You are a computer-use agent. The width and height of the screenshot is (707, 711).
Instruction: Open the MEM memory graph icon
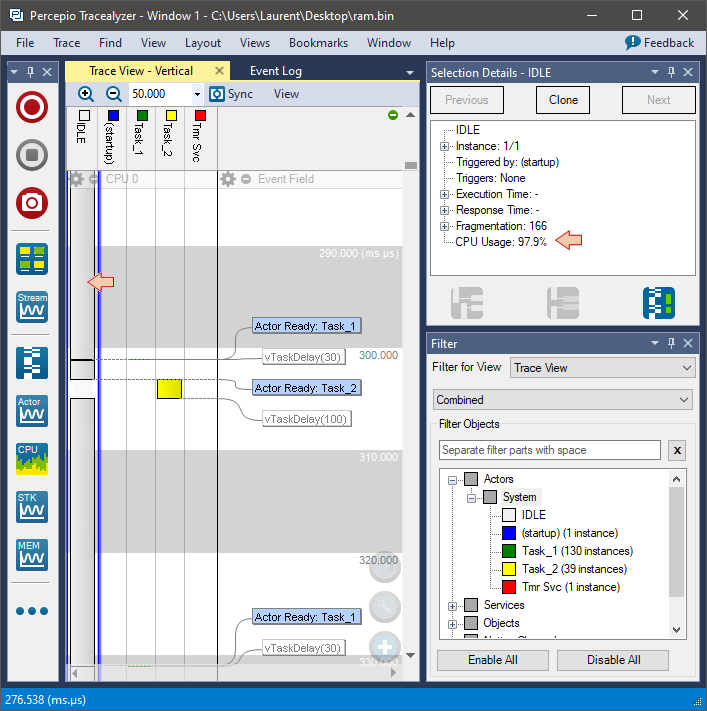32,555
